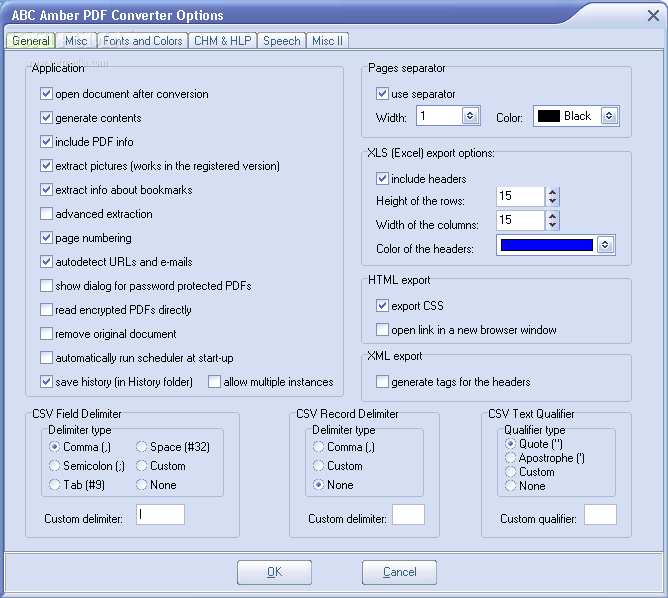The height and width of the screenshot is (598, 668).
Task: Click the Width of the columns field
Action: point(520,220)
